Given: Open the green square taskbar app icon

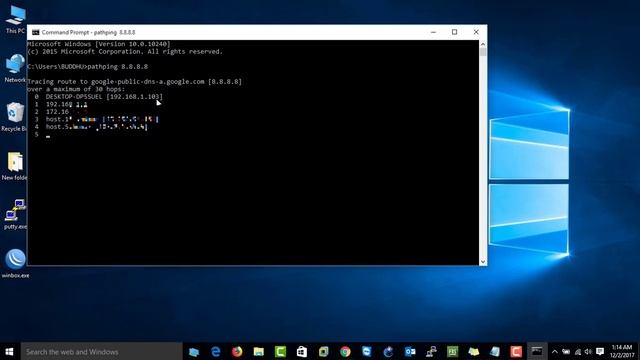Looking at the screenshot, I should 452,351.
